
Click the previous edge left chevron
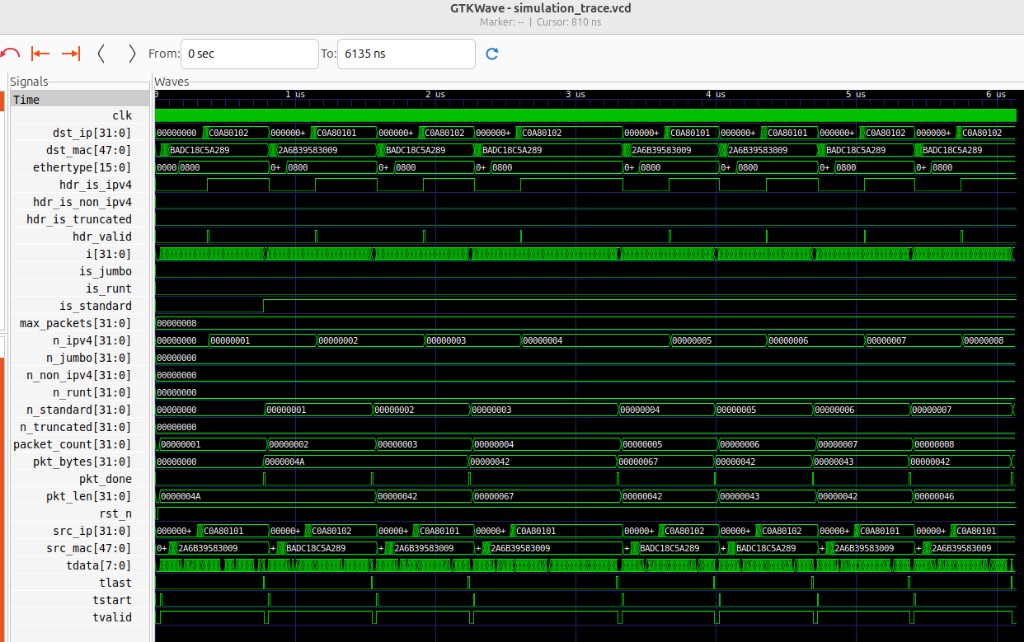point(101,54)
